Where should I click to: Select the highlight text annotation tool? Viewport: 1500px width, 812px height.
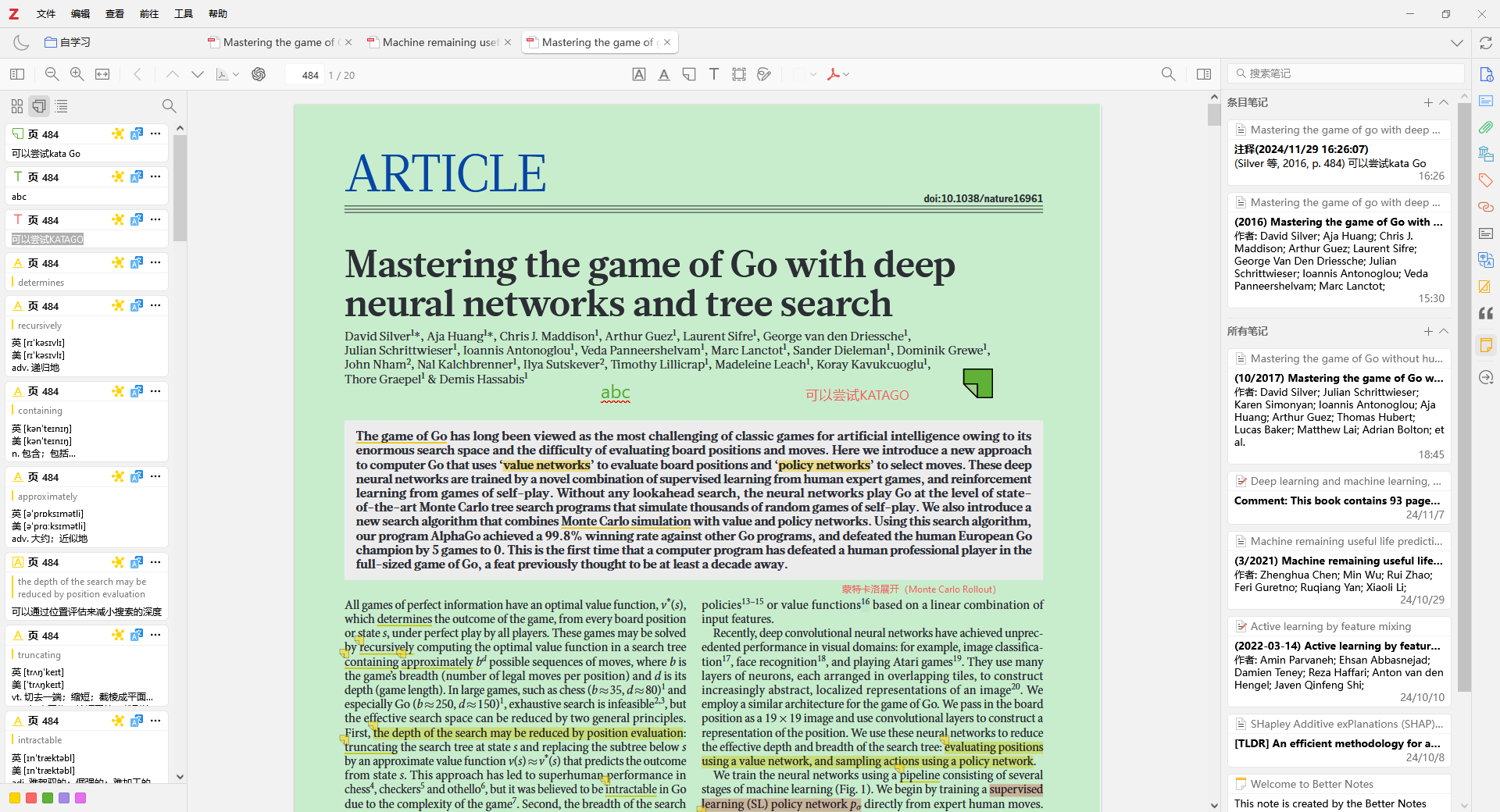639,74
